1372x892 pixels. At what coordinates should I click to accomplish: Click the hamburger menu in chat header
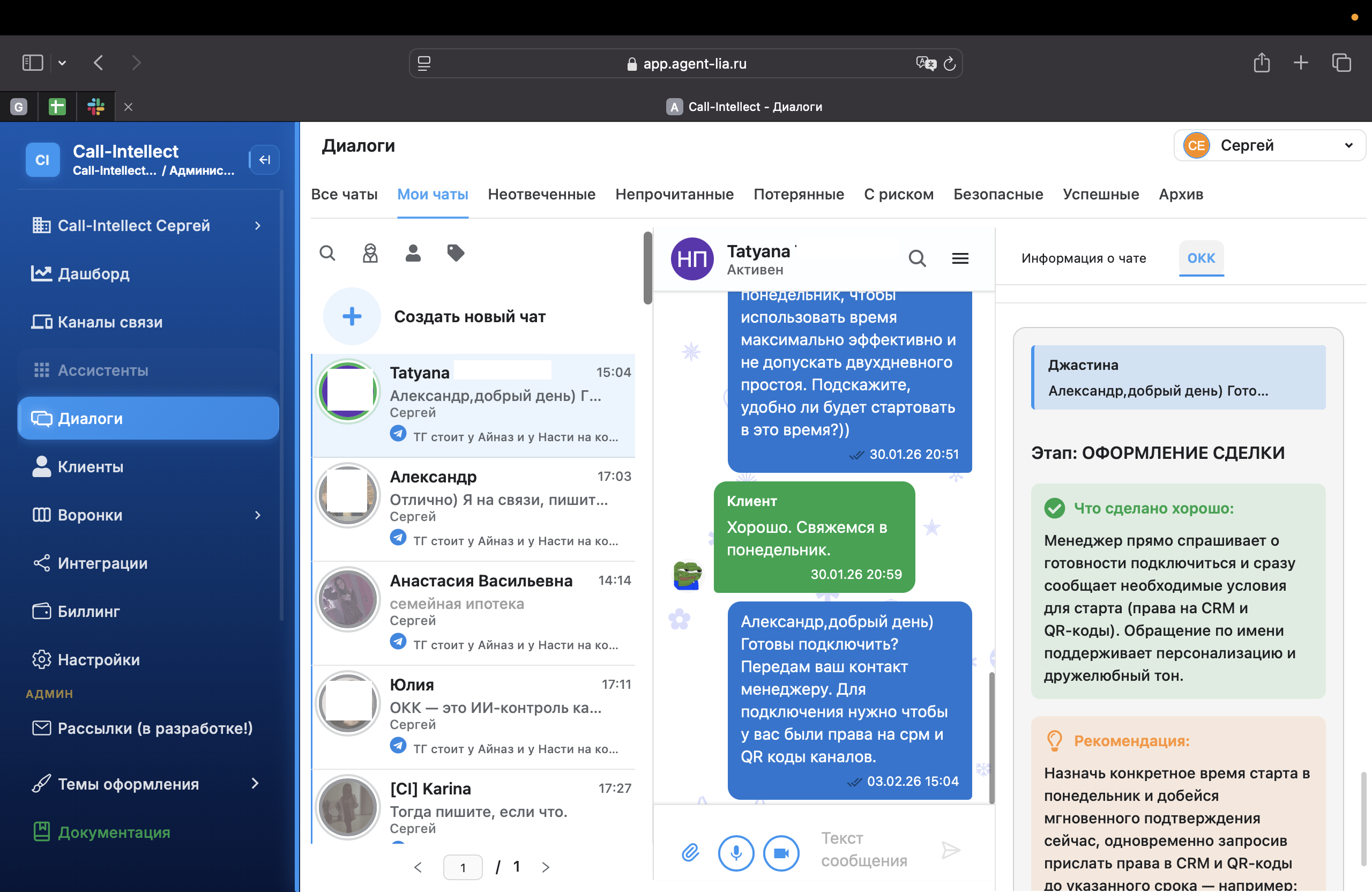coord(960,258)
